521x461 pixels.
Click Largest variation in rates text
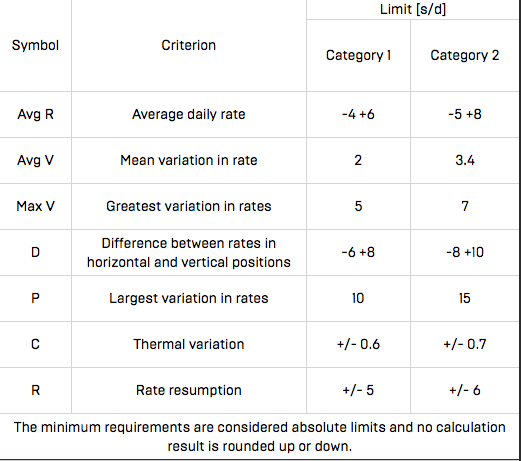[x=189, y=298]
